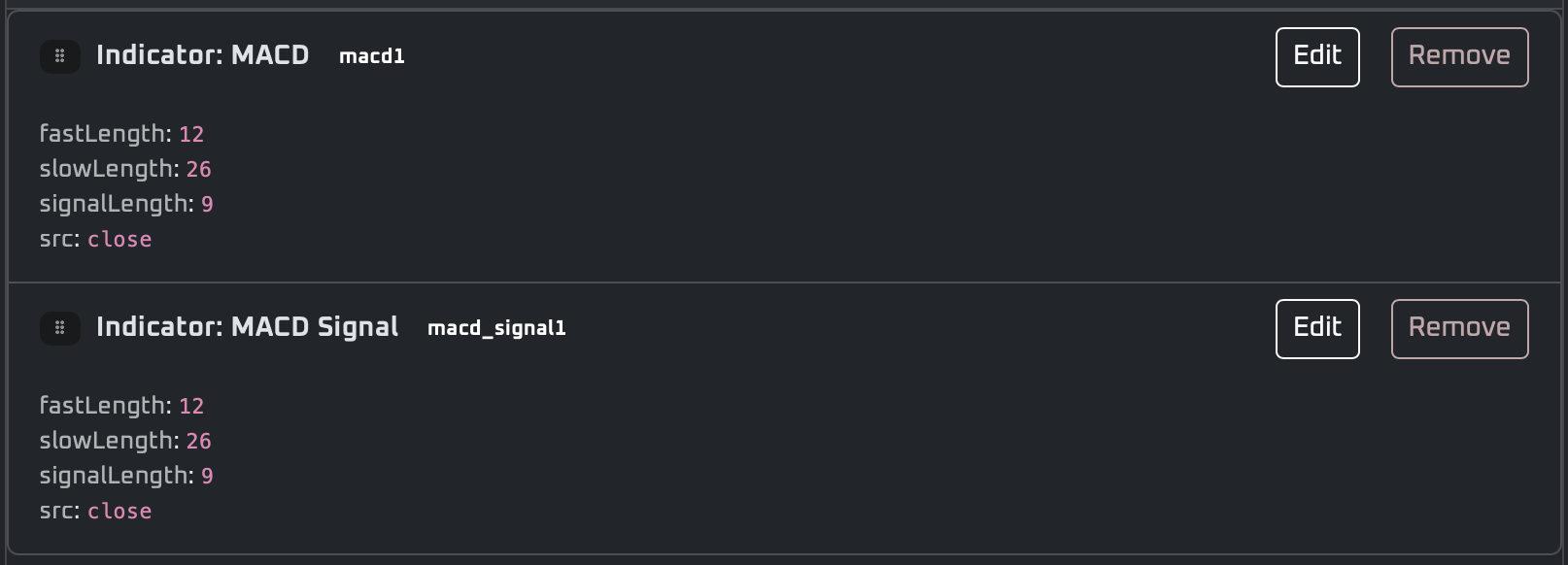Viewport: 1568px width, 565px height.
Task: Click the fastLength parameter name in macd1
Action: [x=104, y=134]
